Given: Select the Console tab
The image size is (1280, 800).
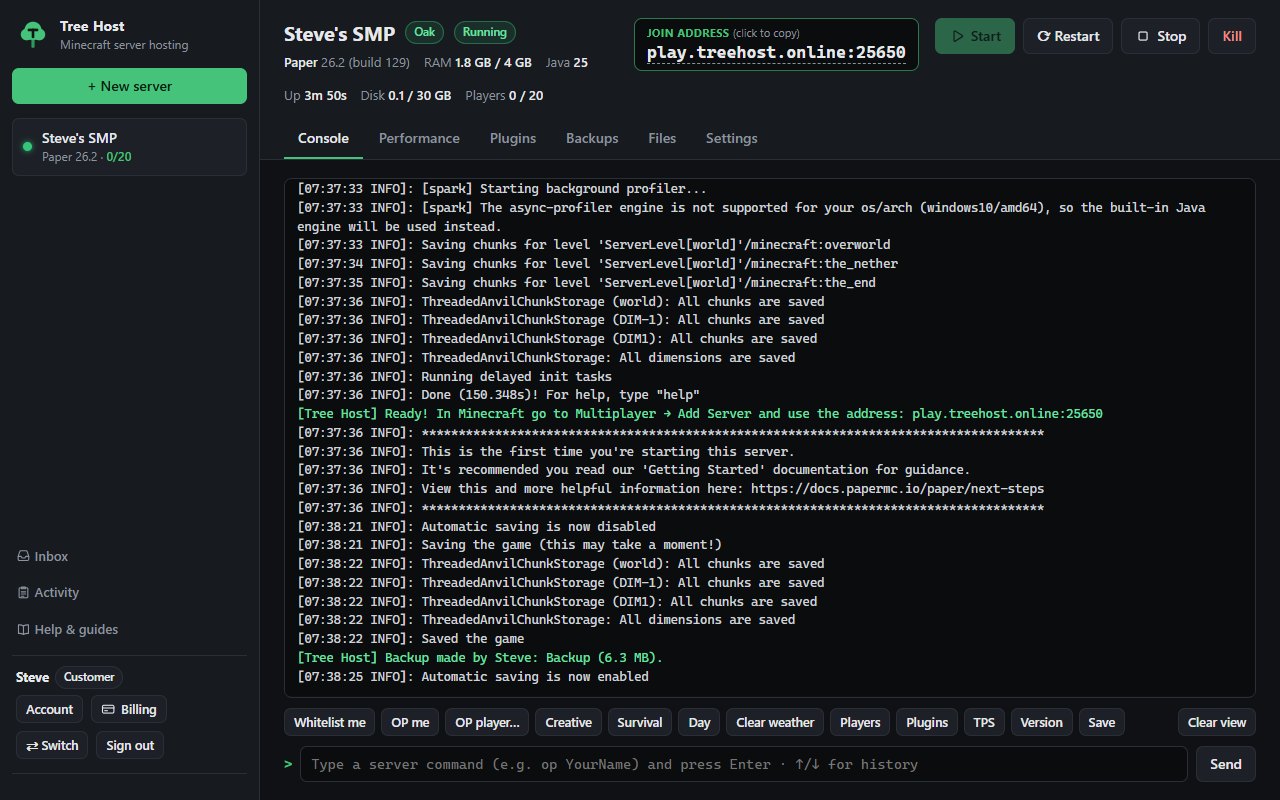Looking at the screenshot, I should tap(323, 139).
